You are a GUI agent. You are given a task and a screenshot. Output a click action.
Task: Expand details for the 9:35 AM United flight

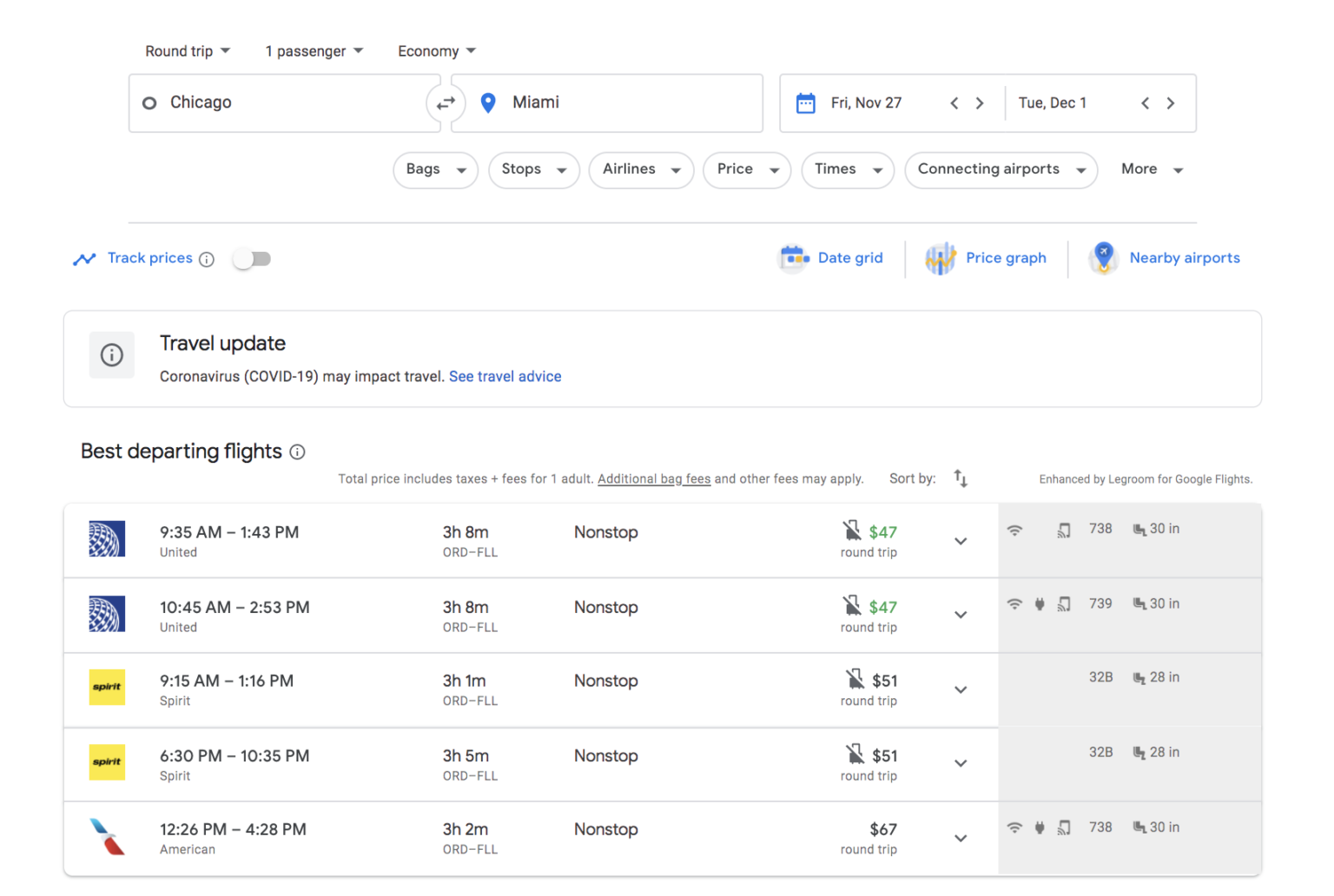point(961,540)
